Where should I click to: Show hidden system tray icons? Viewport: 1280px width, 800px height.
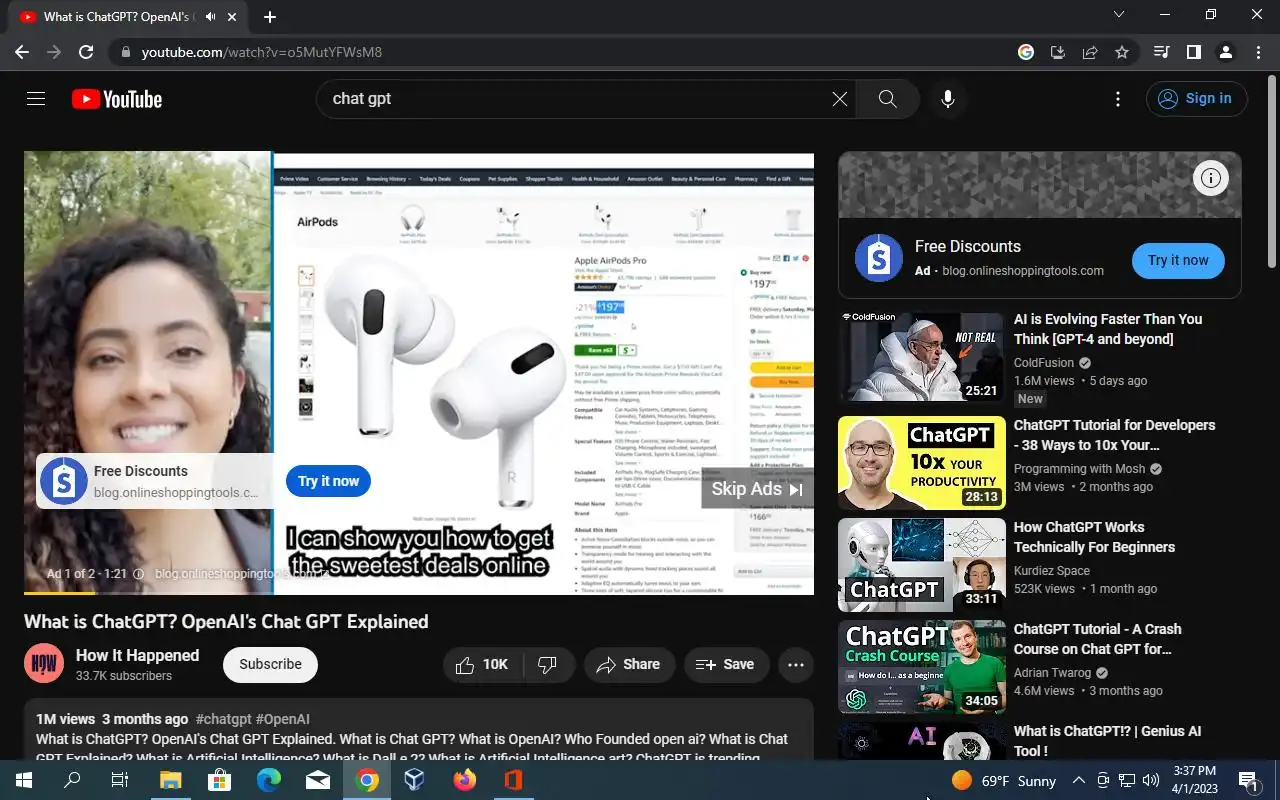tap(1079, 781)
